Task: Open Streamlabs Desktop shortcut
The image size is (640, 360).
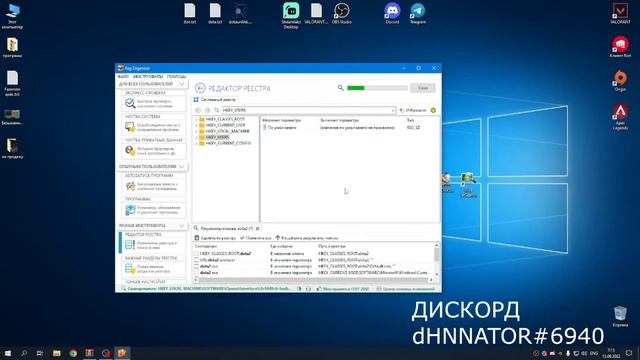Action: click(x=291, y=16)
